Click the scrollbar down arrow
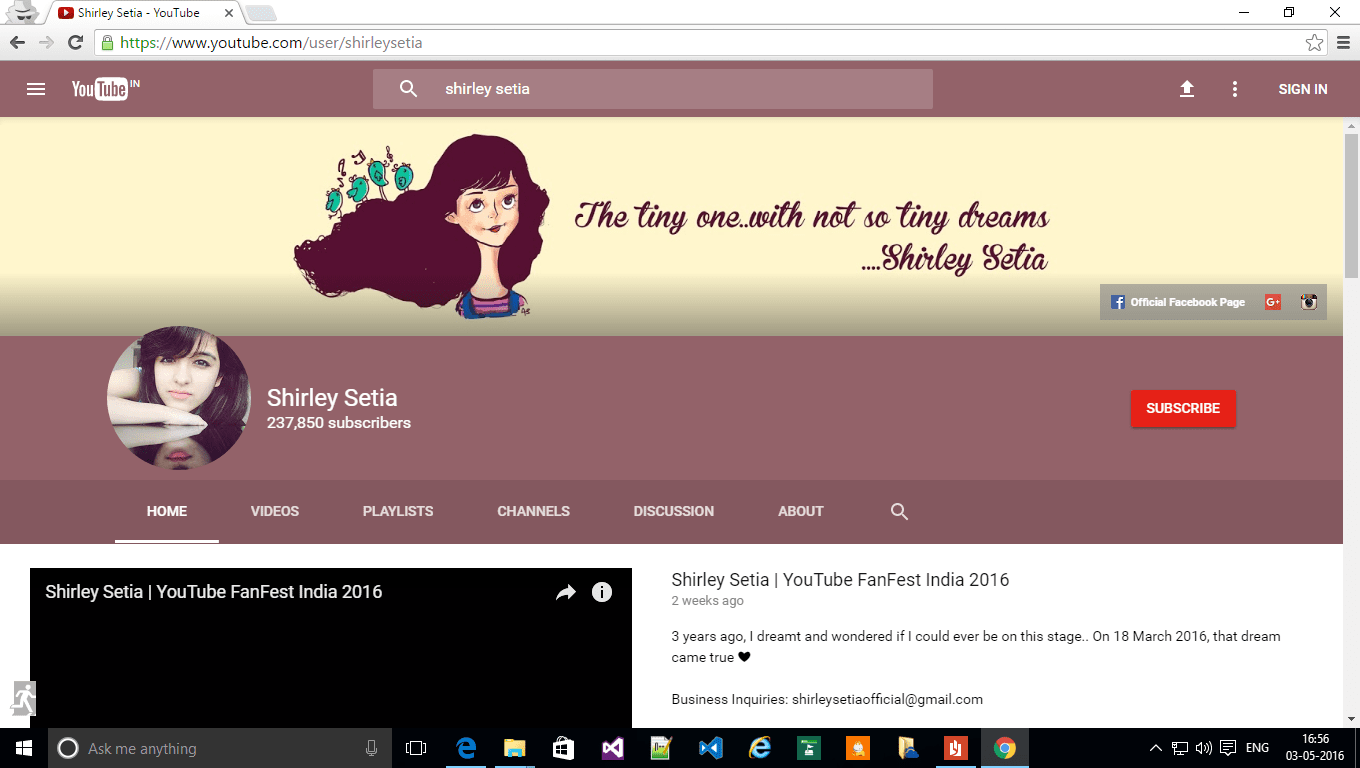The image size is (1360, 768). click(x=1351, y=718)
